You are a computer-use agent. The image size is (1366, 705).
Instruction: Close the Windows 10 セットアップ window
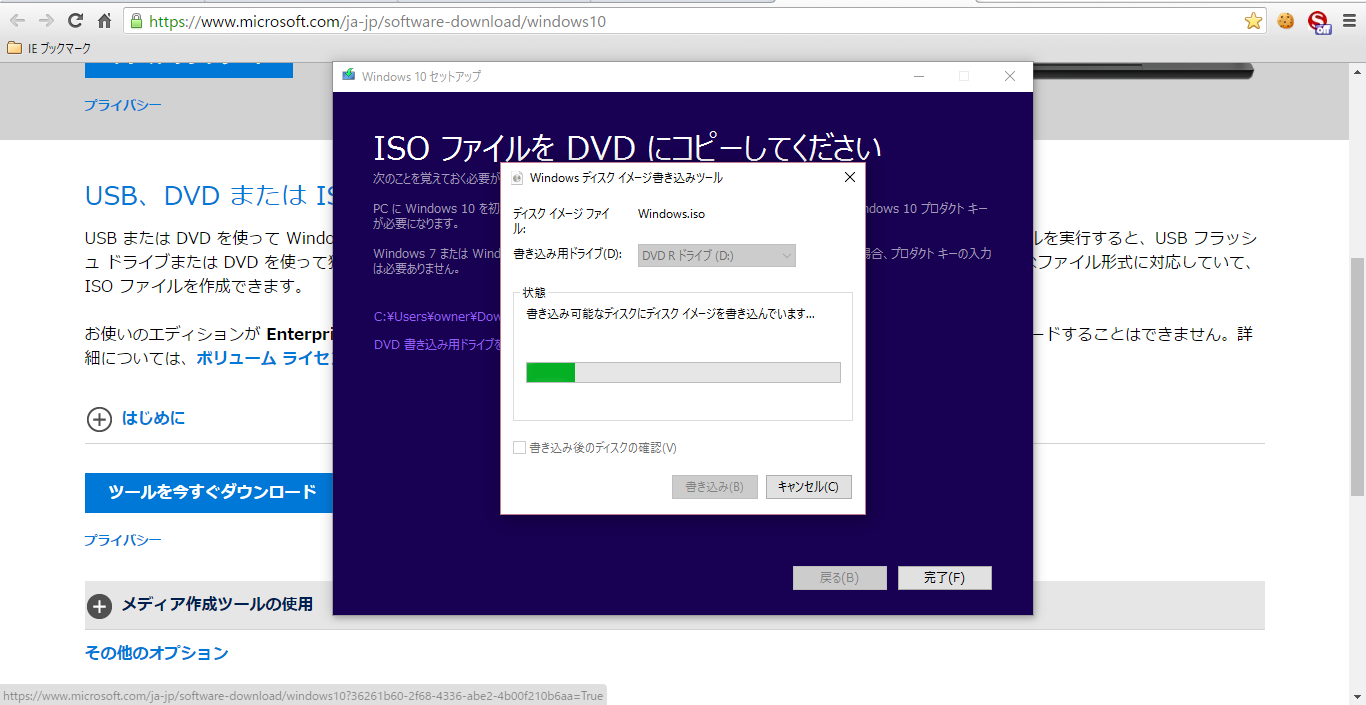click(x=1010, y=76)
